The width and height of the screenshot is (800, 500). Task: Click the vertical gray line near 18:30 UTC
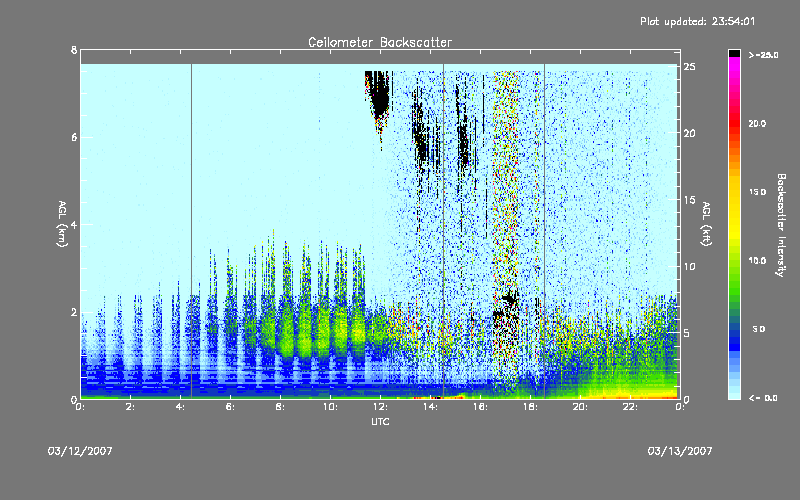coord(544,230)
